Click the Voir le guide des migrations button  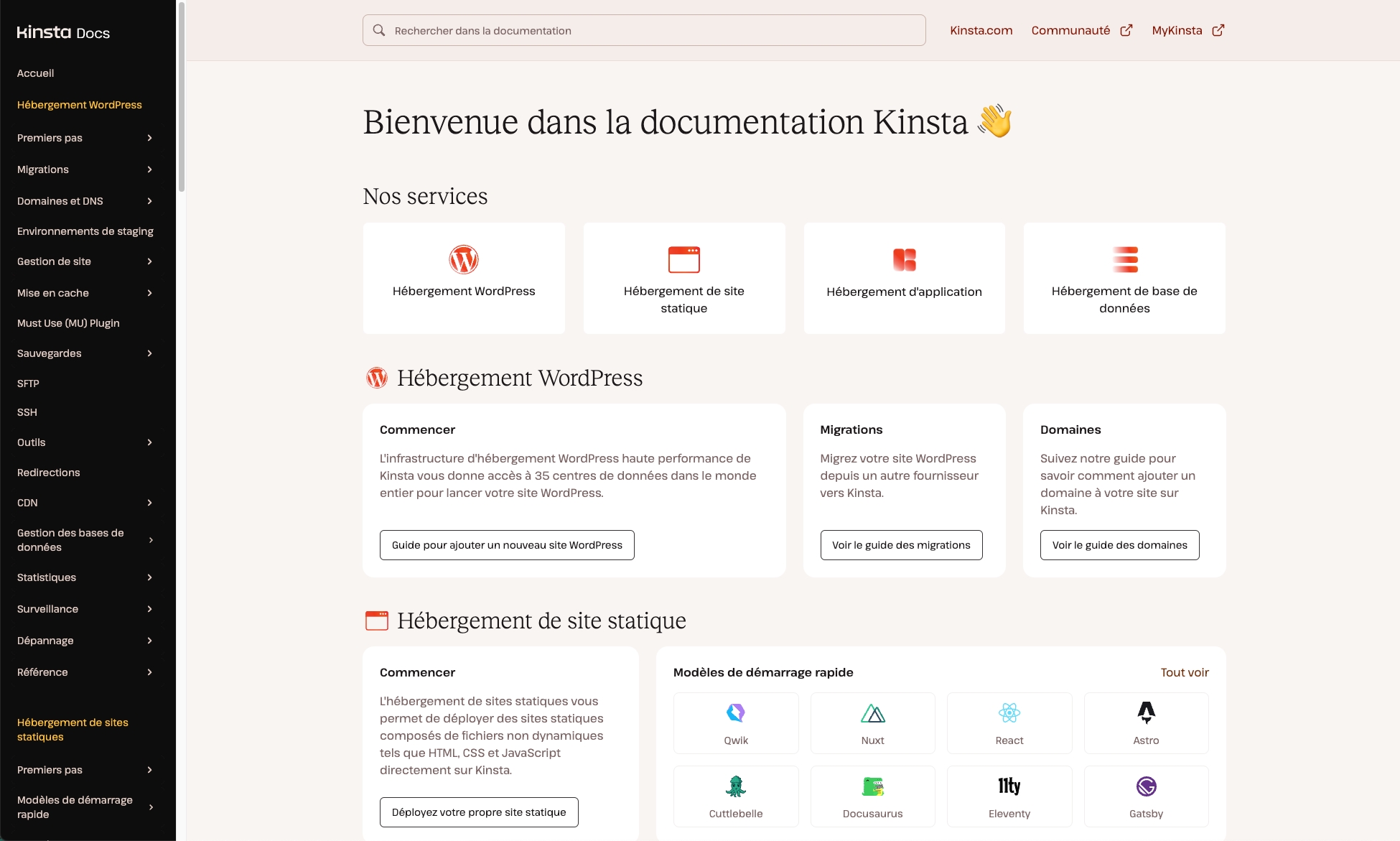coord(901,544)
